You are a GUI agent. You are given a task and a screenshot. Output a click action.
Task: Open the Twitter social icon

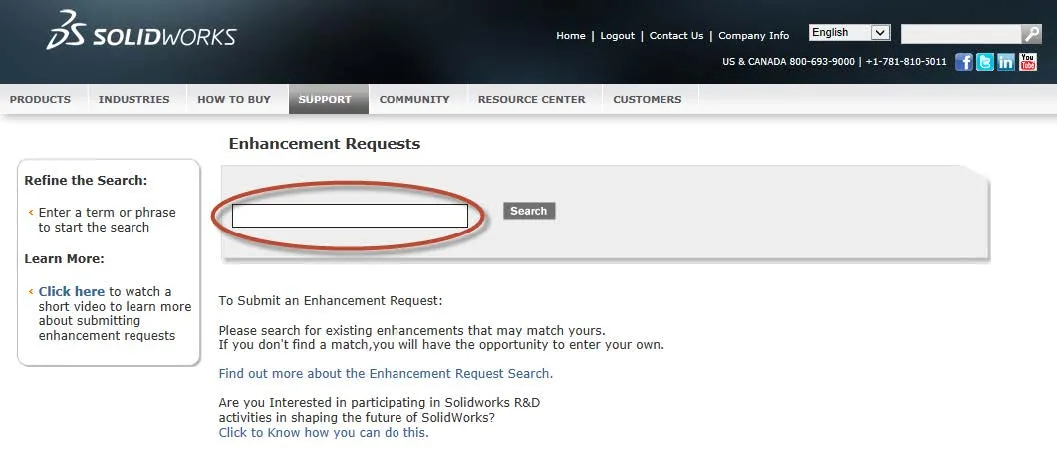(x=985, y=62)
